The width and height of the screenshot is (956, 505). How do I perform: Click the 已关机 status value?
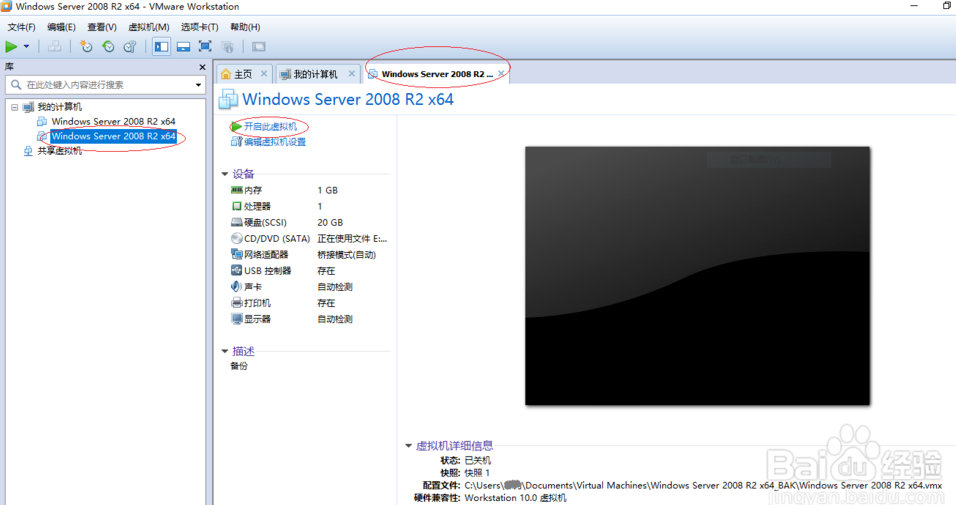tap(477, 460)
